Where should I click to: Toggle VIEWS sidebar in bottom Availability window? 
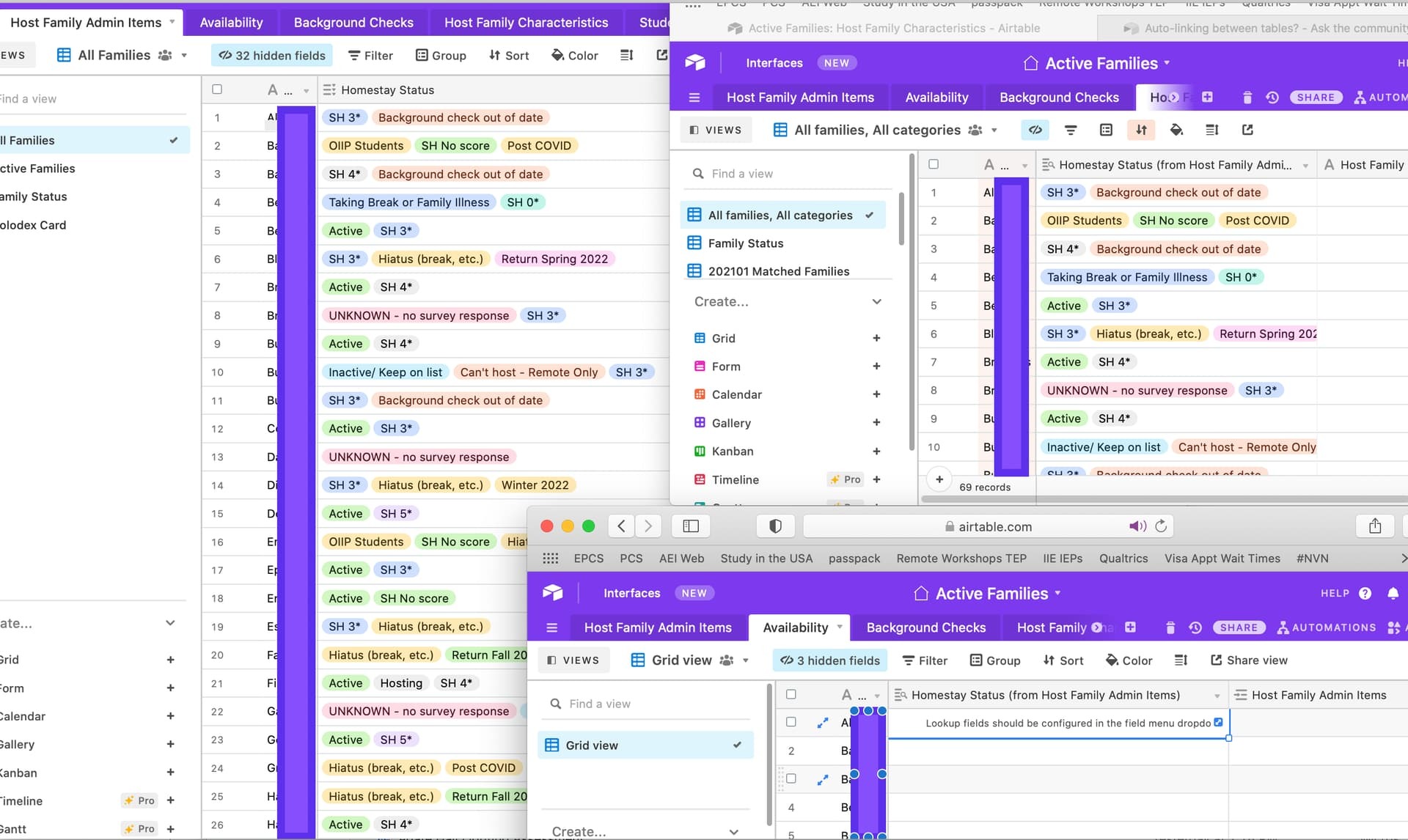pyautogui.click(x=573, y=660)
